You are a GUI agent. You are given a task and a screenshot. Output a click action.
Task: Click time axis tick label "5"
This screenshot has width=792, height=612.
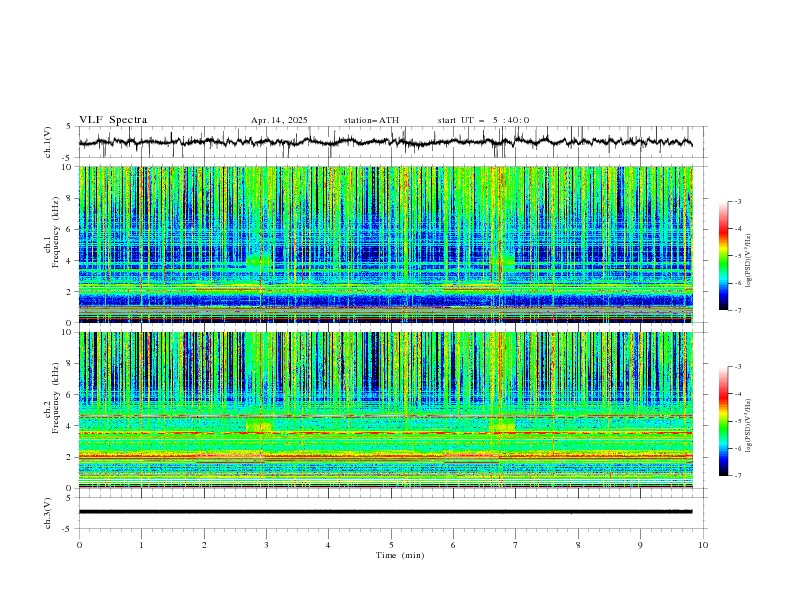(391, 545)
